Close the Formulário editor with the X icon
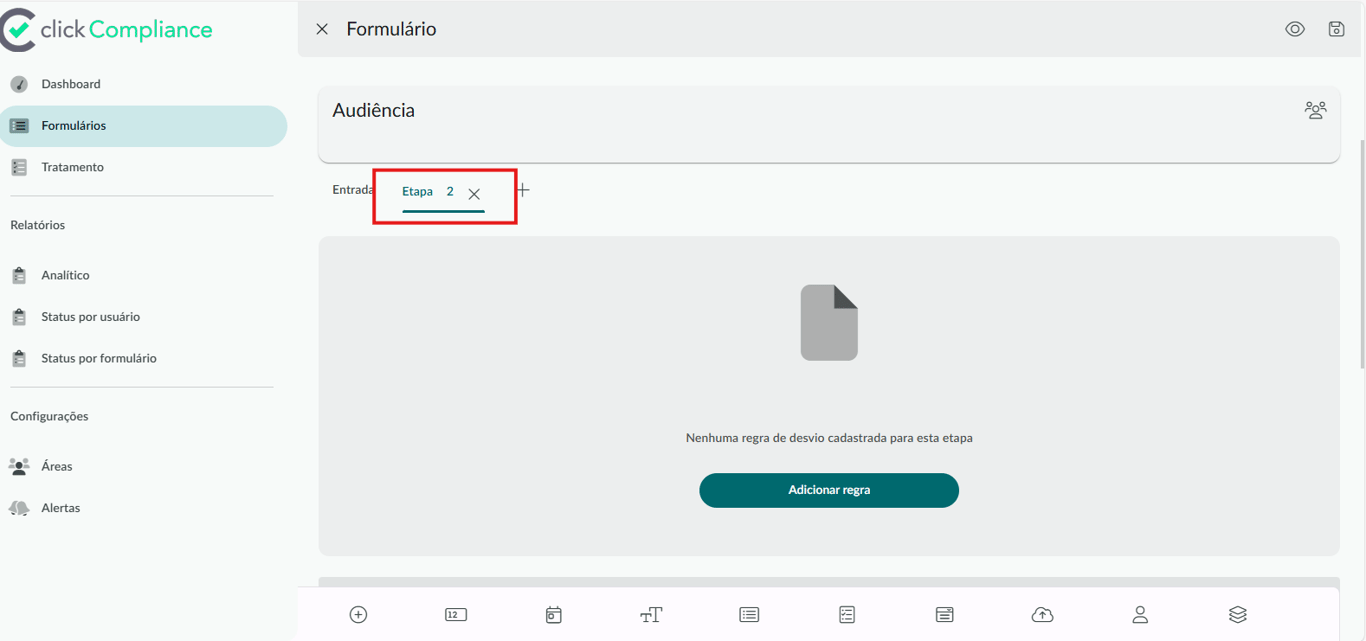The width and height of the screenshot is (1366, 641). tap(322, 29)
